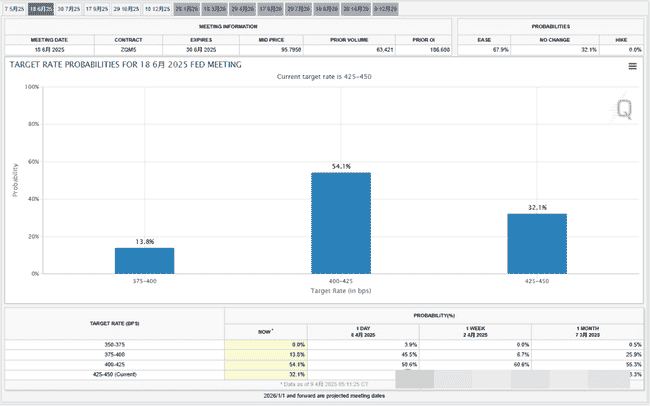The height and width of the screenshot is (406, 650).
Task: Click the 1 MONTH probability column header
Action: tap(588, 331)
